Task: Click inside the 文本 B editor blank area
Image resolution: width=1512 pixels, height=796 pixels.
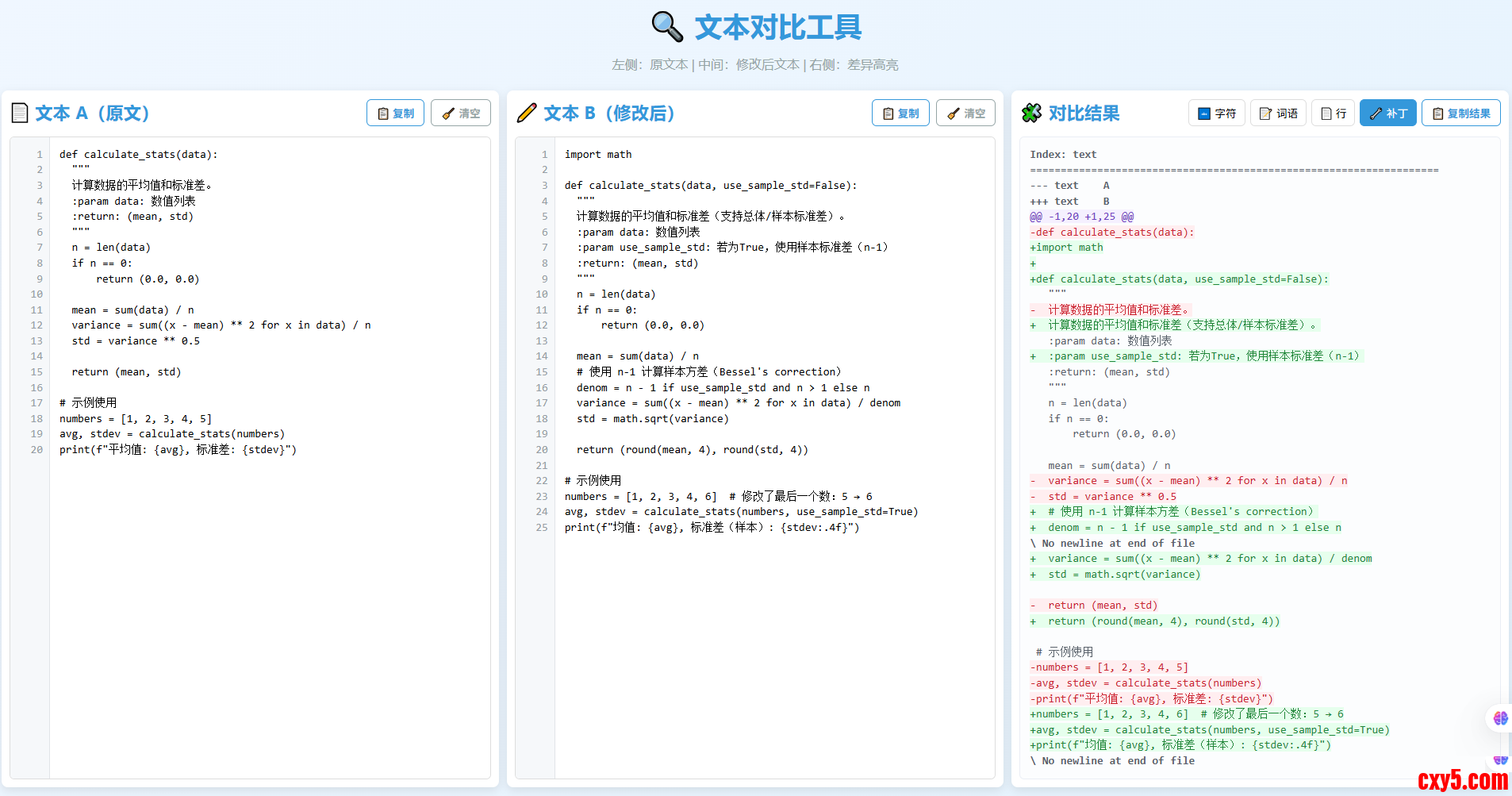Action: tap(773, 651)
